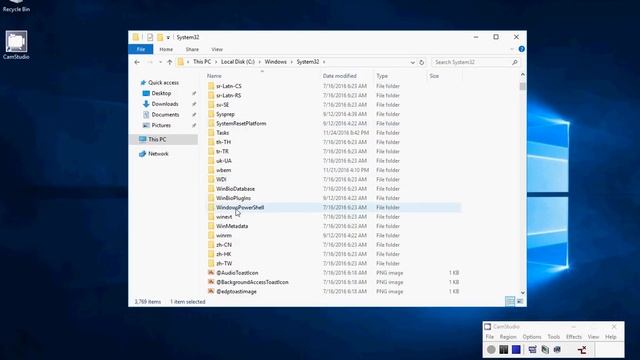The image size is (640, 360).
Task: Click Local Disk (C:) breadcrumb
Action: coord(238,62)
